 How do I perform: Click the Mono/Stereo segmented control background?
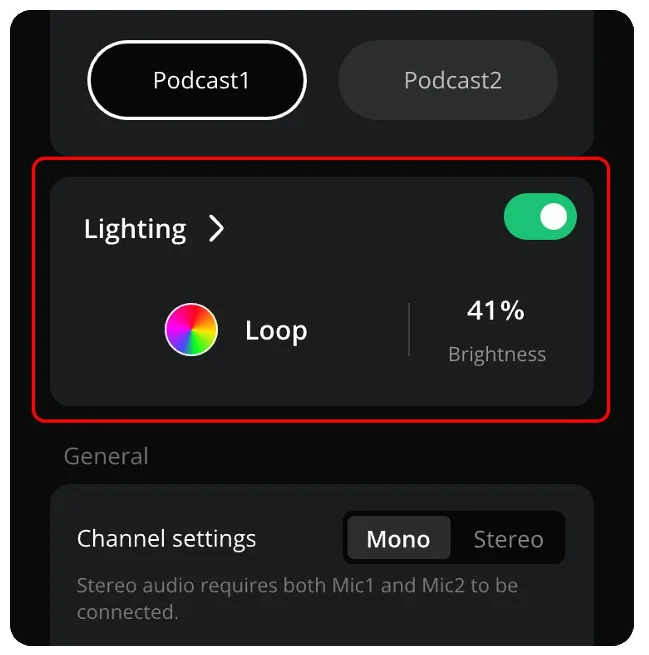[454, 538]
